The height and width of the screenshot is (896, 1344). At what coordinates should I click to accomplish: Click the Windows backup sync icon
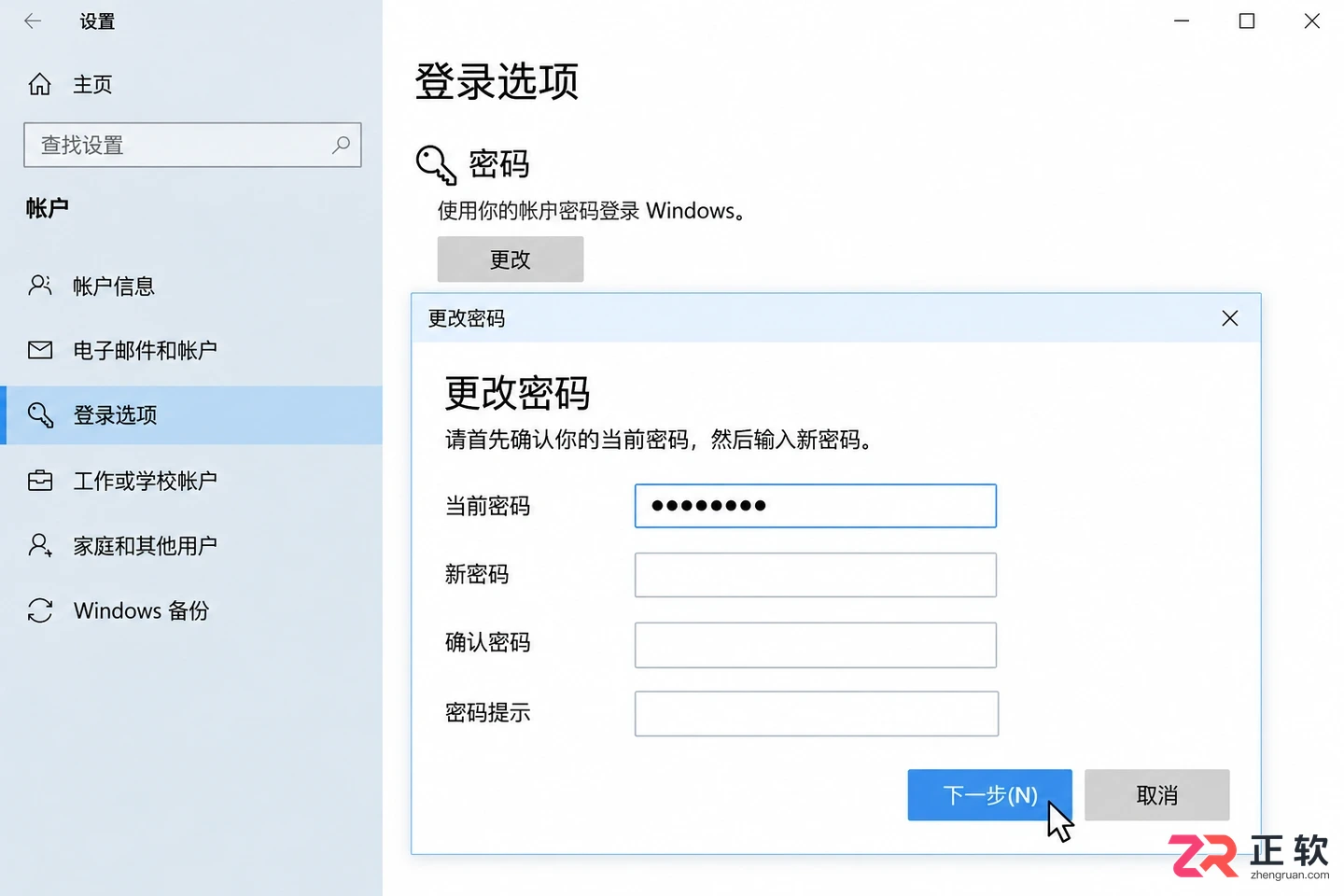pos(40,610)
